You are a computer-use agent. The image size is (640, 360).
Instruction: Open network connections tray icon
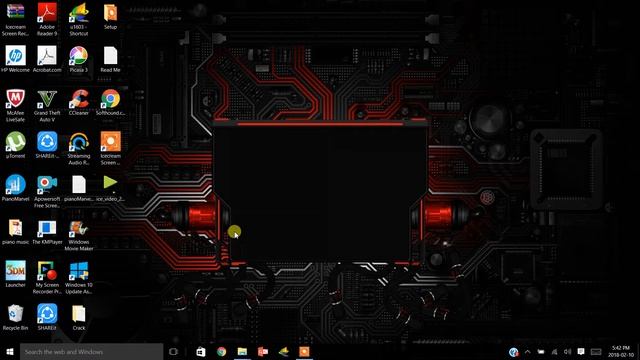[554, 352]
